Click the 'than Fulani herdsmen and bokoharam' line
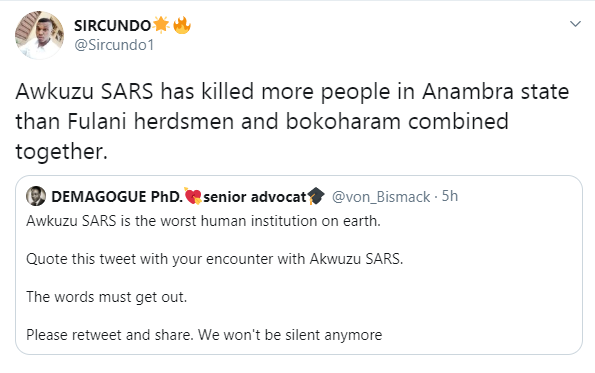Image resolution: width=595 pixels, height=373 pixels. coord(262,121)
